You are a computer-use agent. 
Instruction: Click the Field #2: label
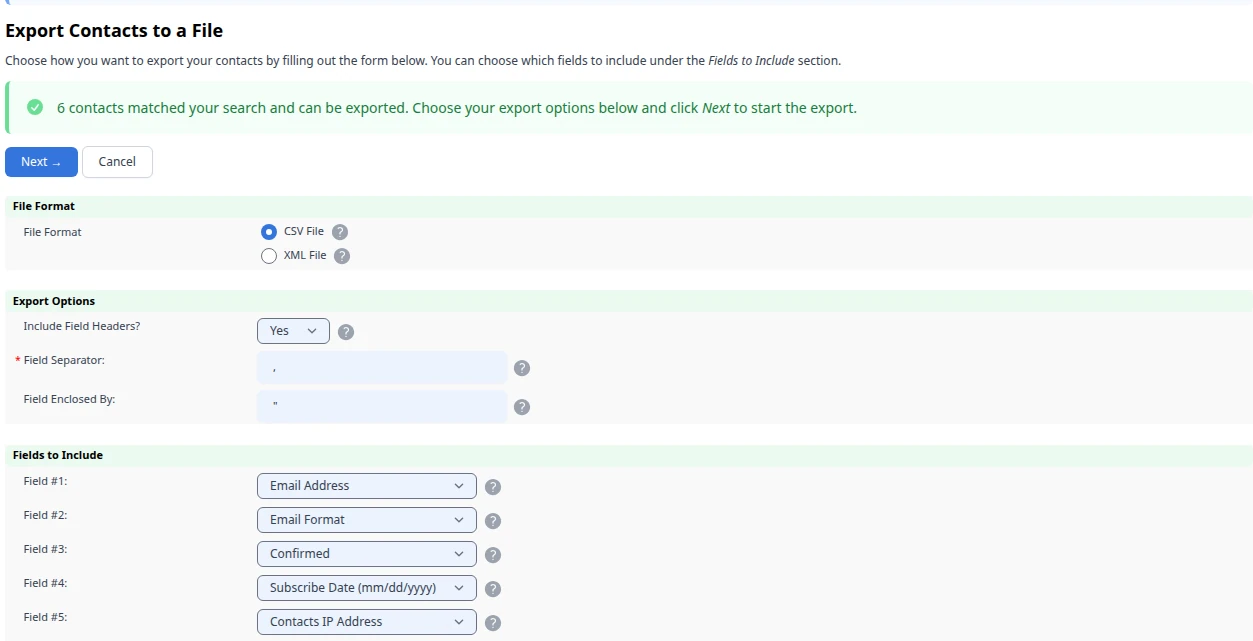[x=45, y=515]
